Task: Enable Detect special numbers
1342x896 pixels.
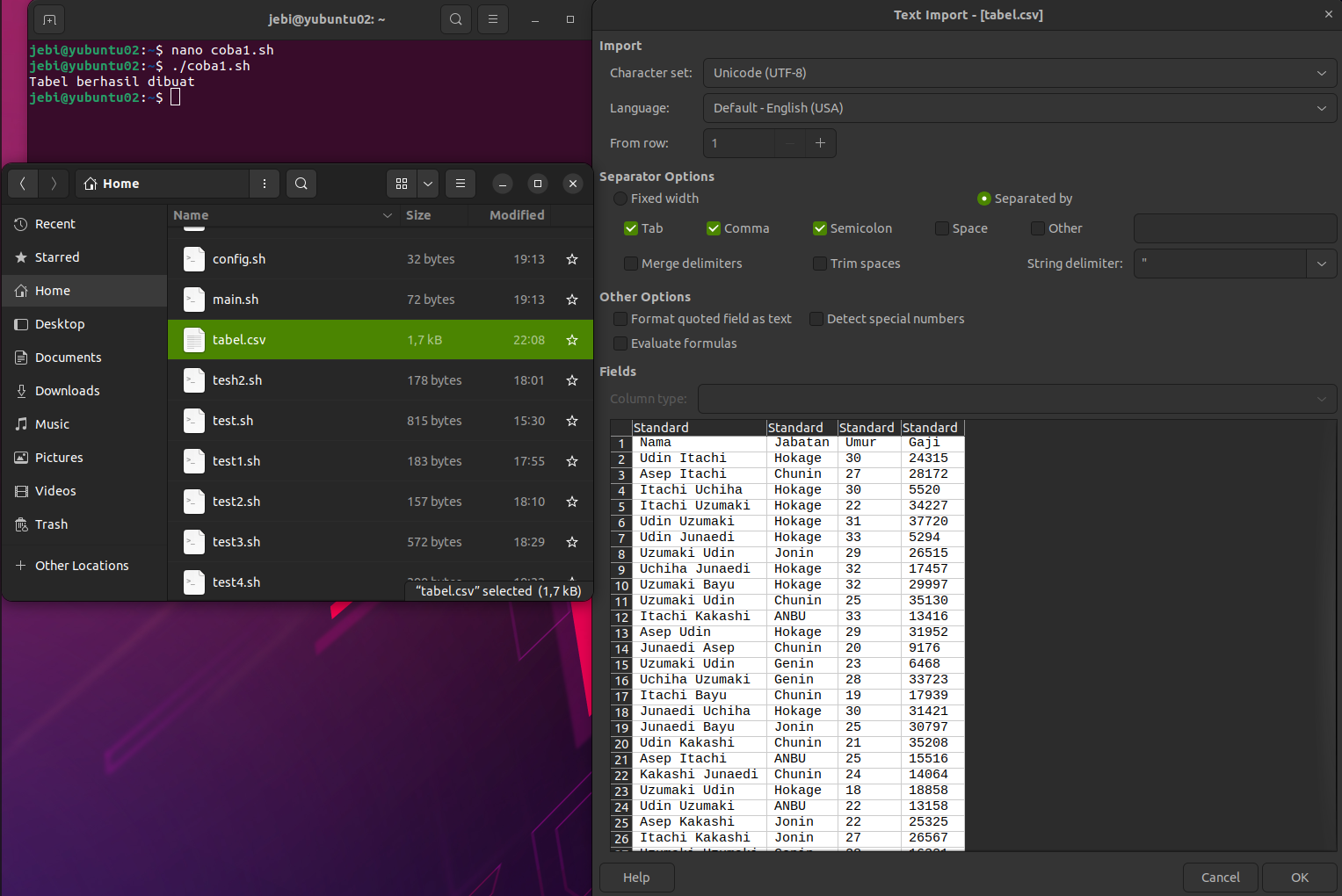Action: pyautogui.click(x=816, y=319)
